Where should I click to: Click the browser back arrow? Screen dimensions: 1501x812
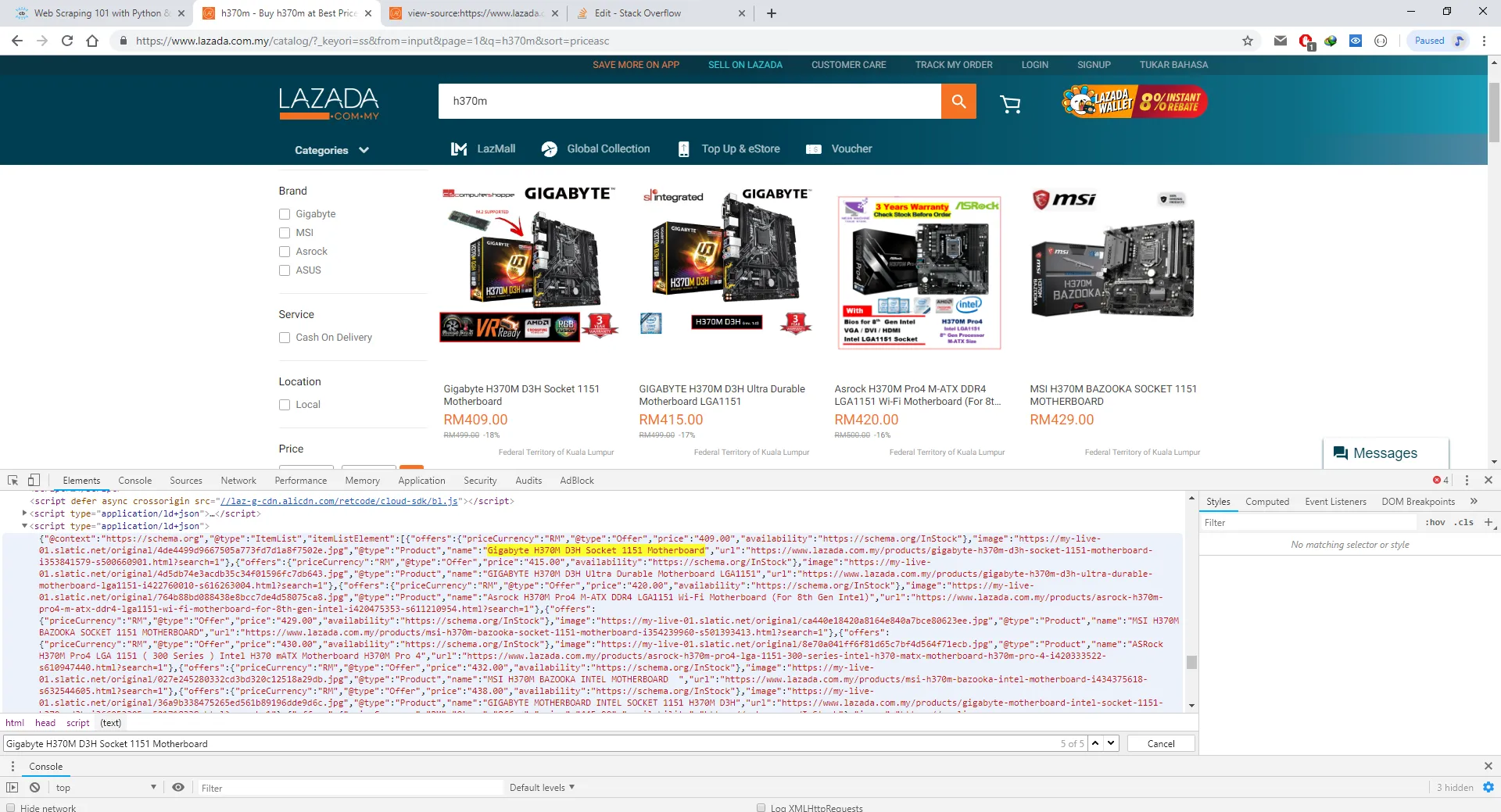pos(17,41)
